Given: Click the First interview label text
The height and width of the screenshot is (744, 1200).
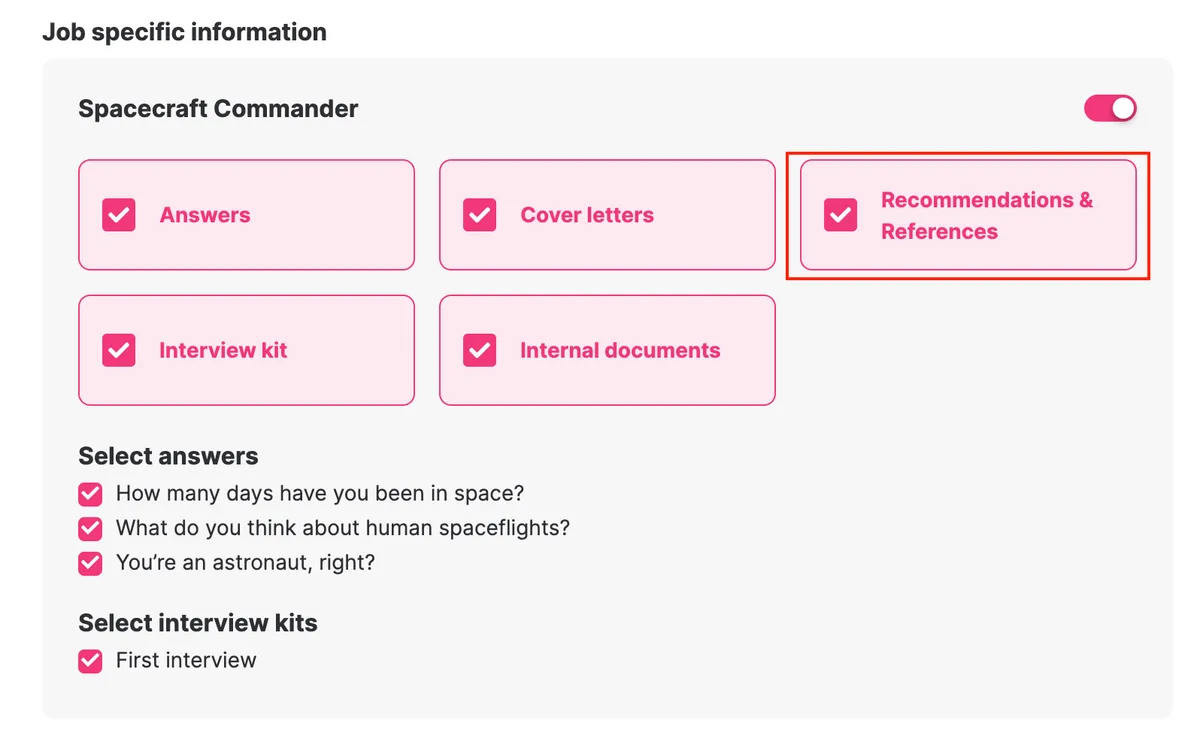Looking at the screenshot, I should pyautogui.click(x=186, y=660).
